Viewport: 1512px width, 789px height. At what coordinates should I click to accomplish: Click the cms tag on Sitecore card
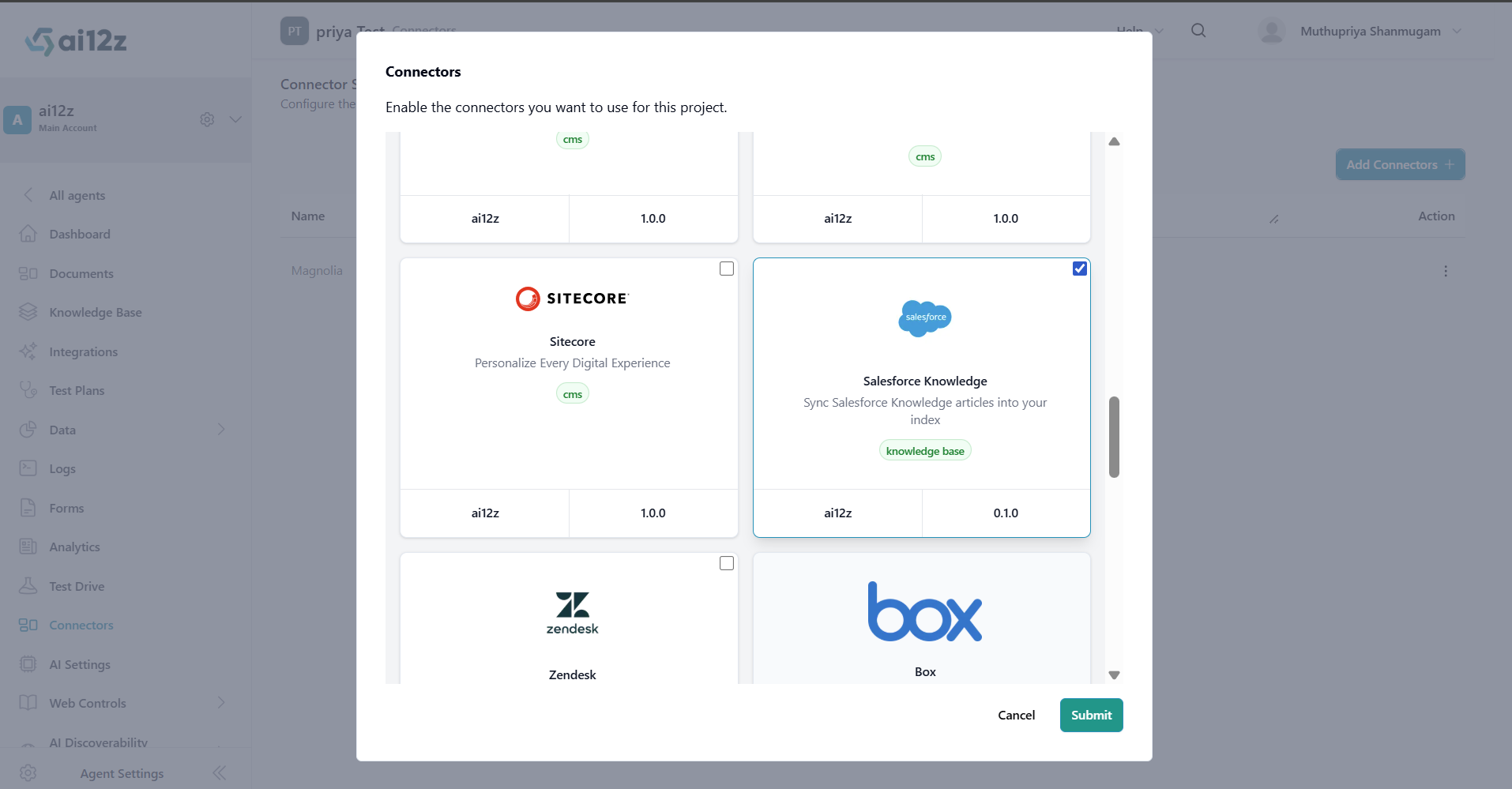coord(572,394)
